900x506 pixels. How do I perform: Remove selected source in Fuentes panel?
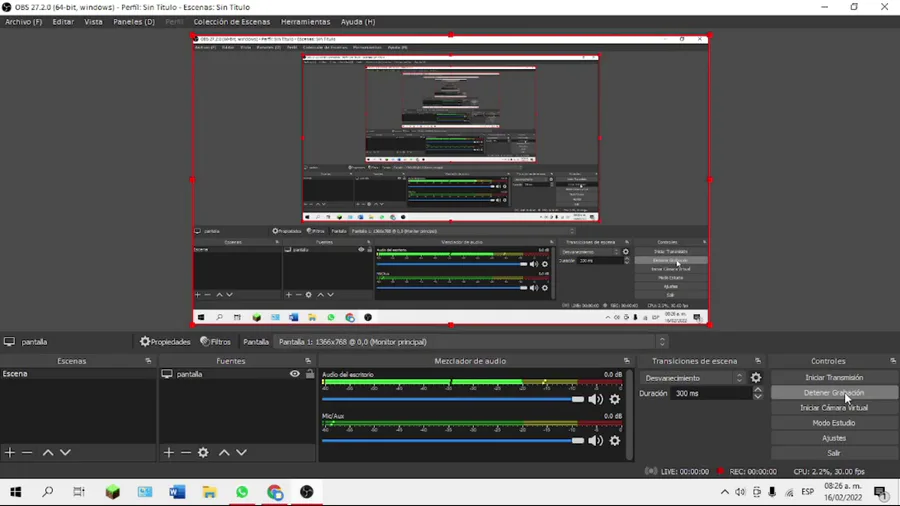185,453
